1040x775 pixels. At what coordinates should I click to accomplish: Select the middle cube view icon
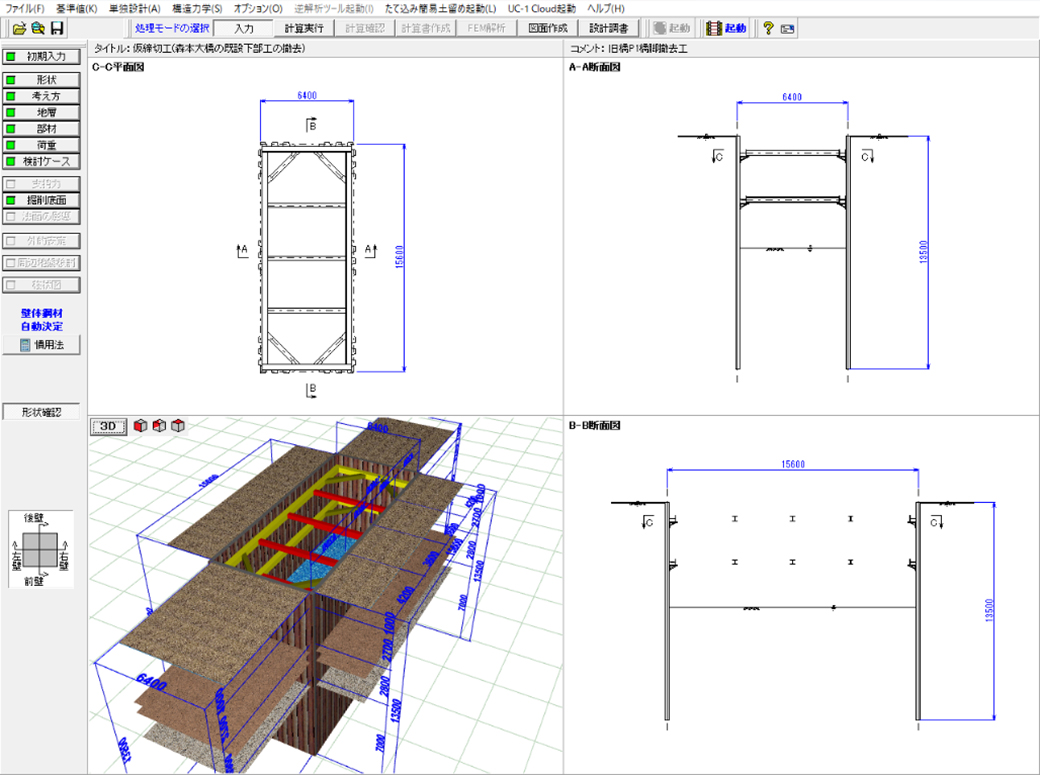click(x=159, y=426)
